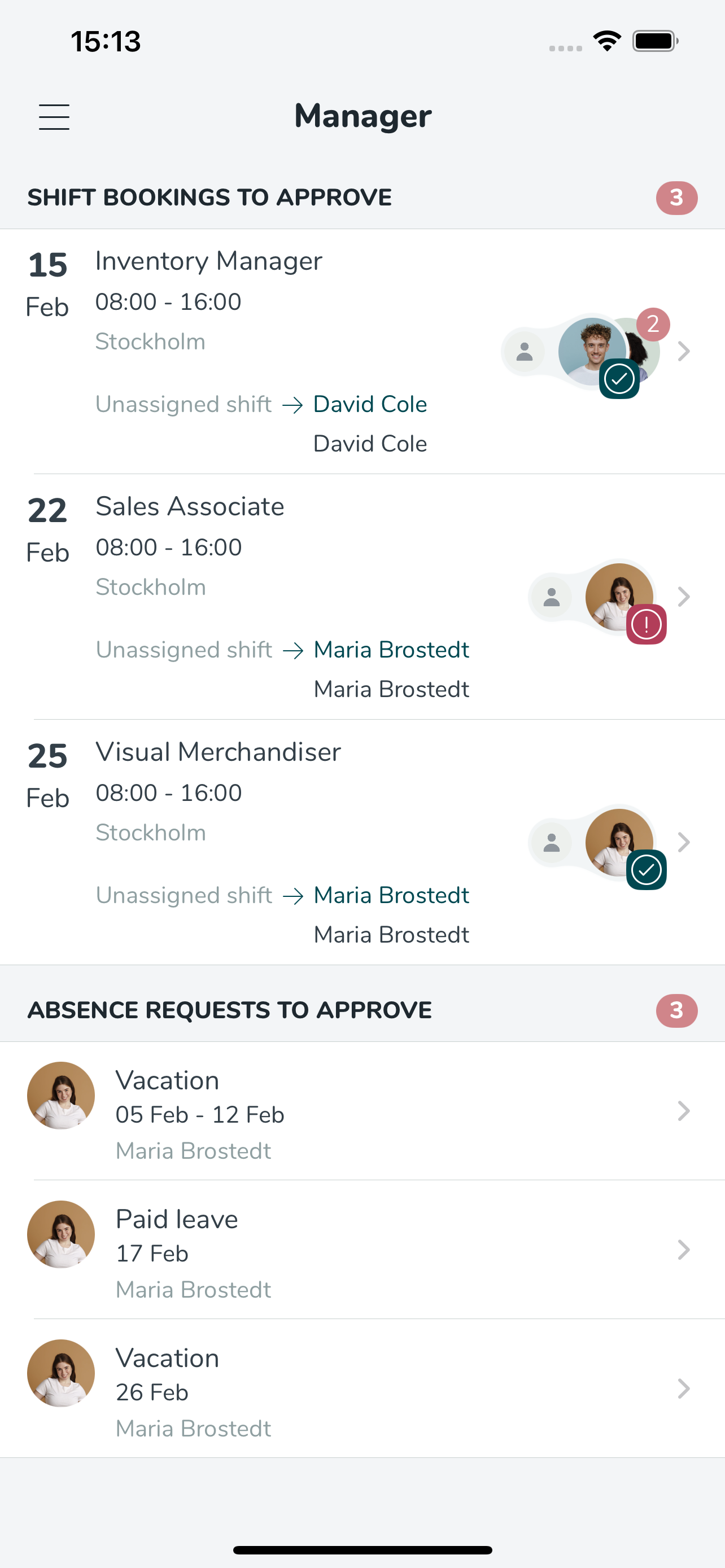Tap the green checkmark on David Cole's booking

click(x=619, y=379)
